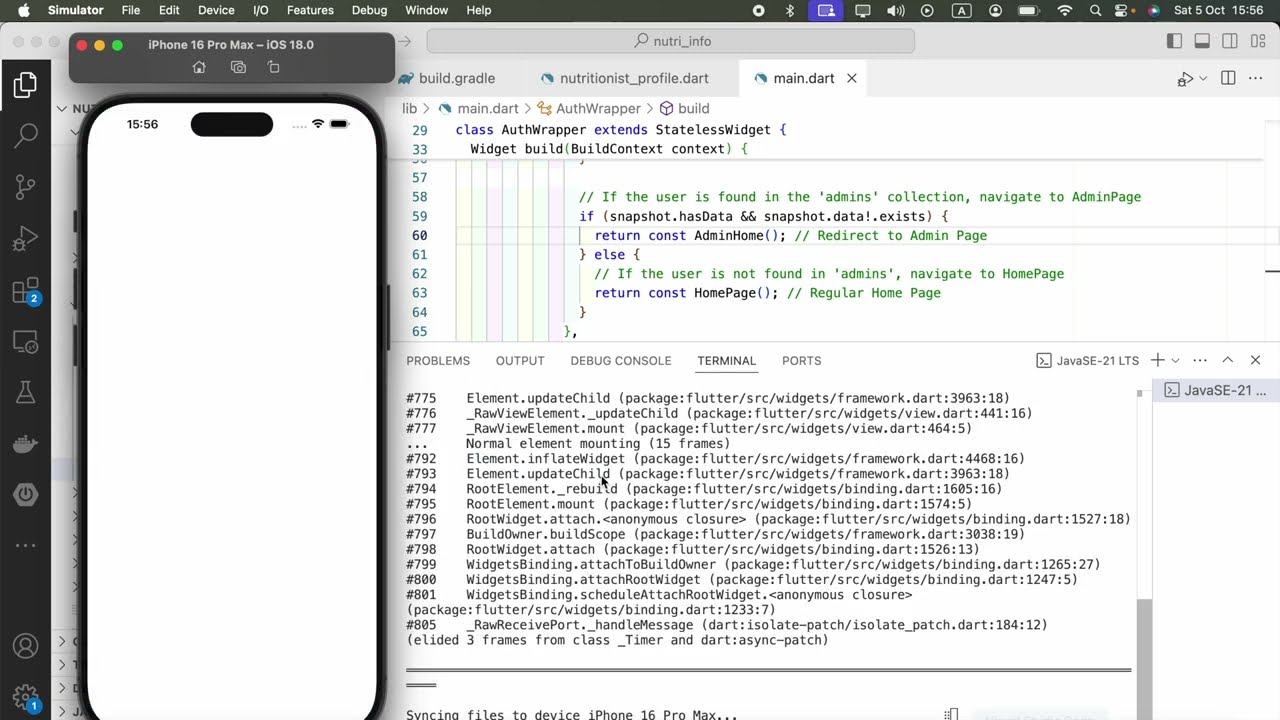The image size is (1280, 720).
Task: Open the Simulator app menu
Action: 76,10
